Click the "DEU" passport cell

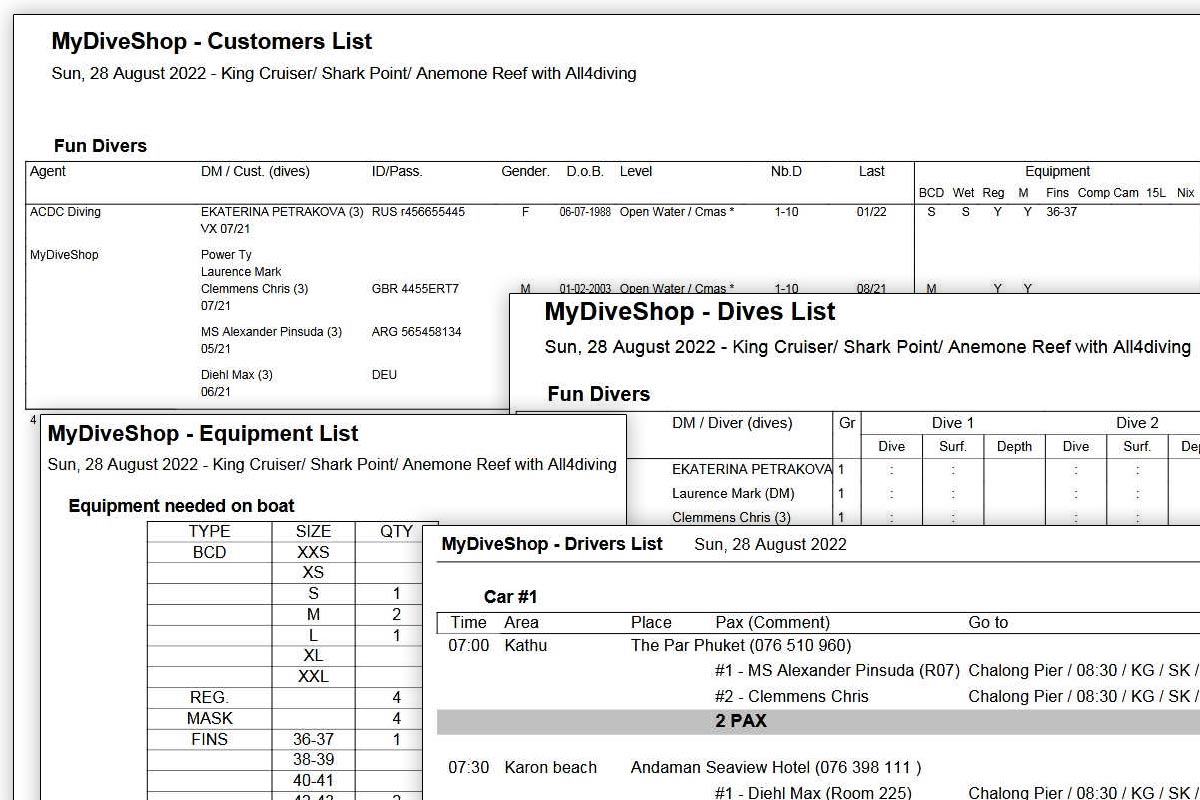click(384, 375)
